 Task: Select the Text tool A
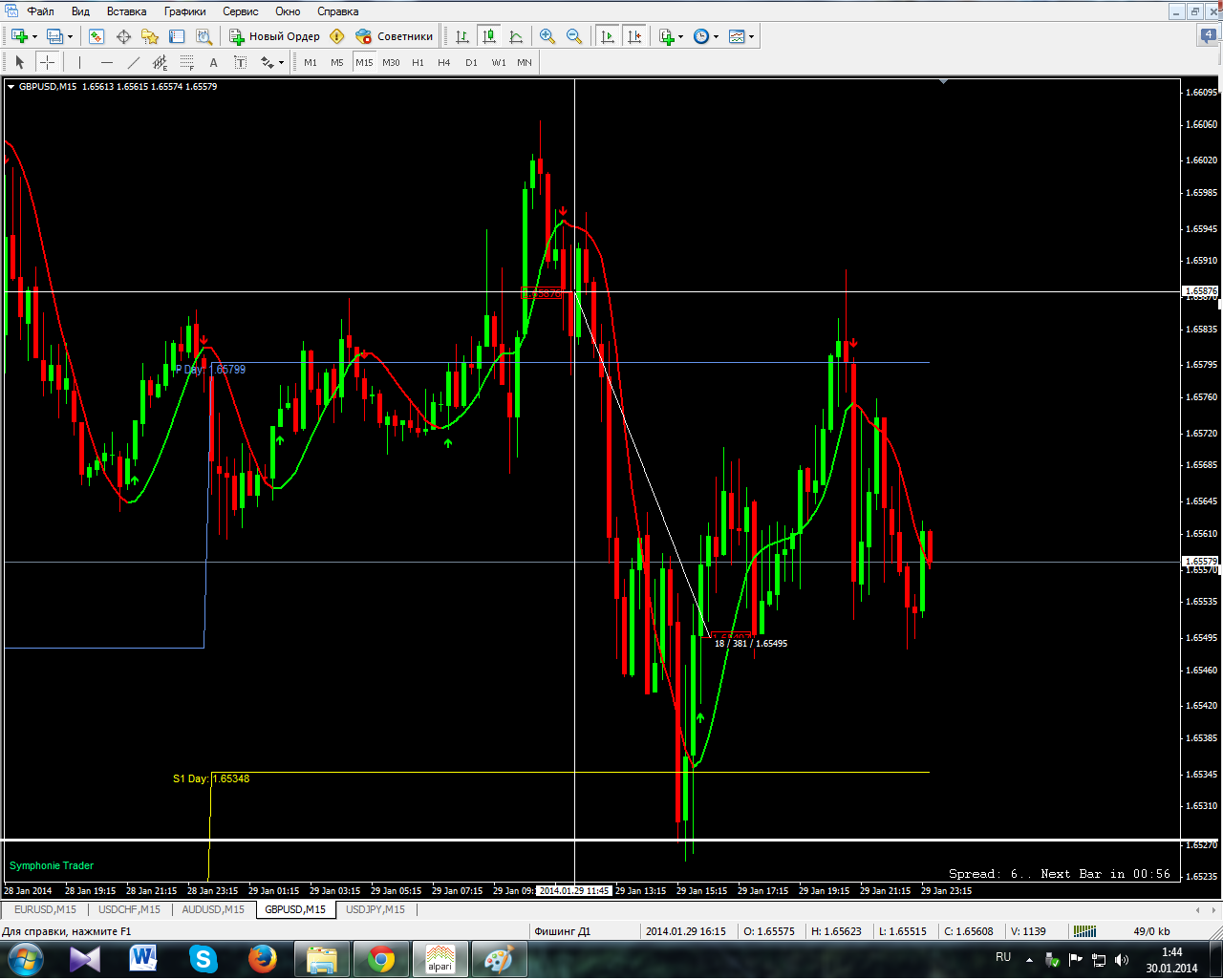[213, 62]
